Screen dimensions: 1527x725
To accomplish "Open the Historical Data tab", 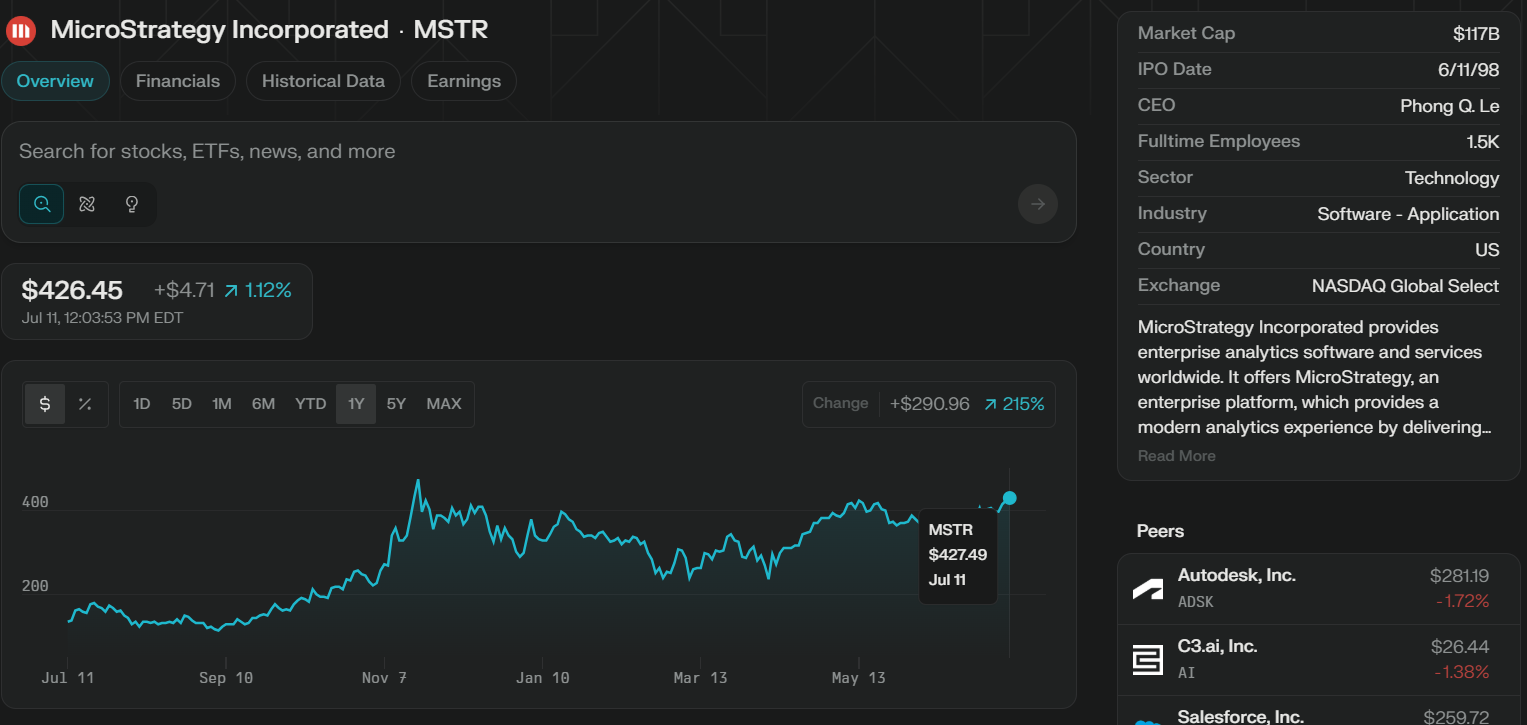I will 323,81.
